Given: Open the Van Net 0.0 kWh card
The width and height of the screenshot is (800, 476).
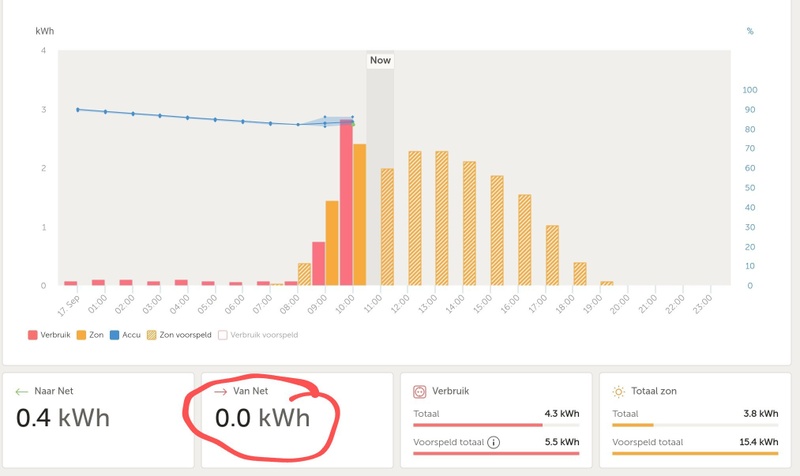Looking at the screenshot, I should pyautogui.click(x=296, y=420).
